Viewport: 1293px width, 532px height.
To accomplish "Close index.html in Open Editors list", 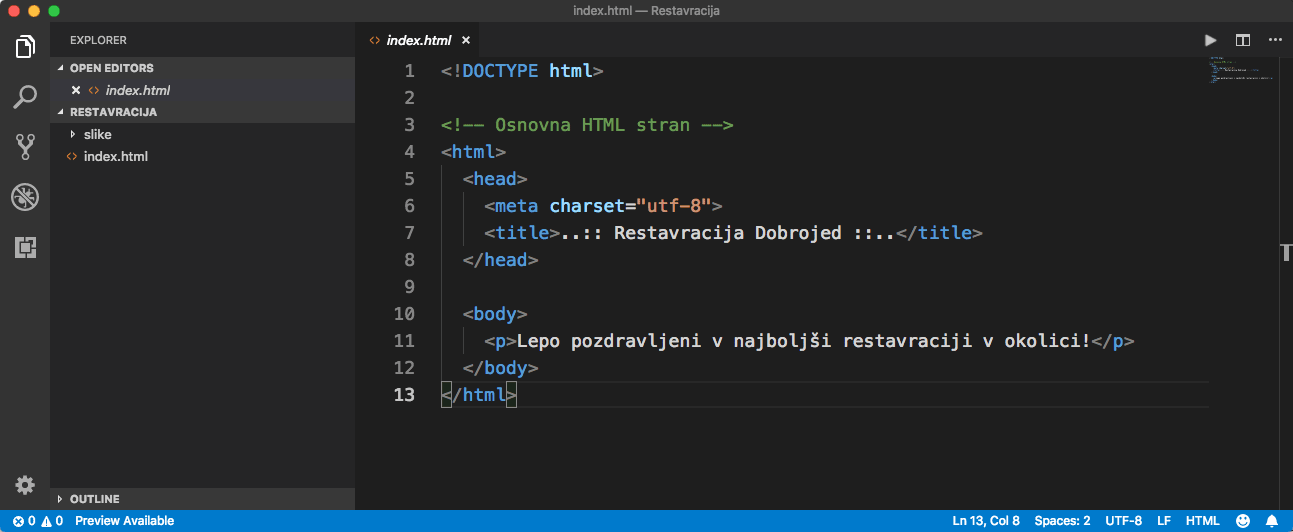I will [76, 90].
